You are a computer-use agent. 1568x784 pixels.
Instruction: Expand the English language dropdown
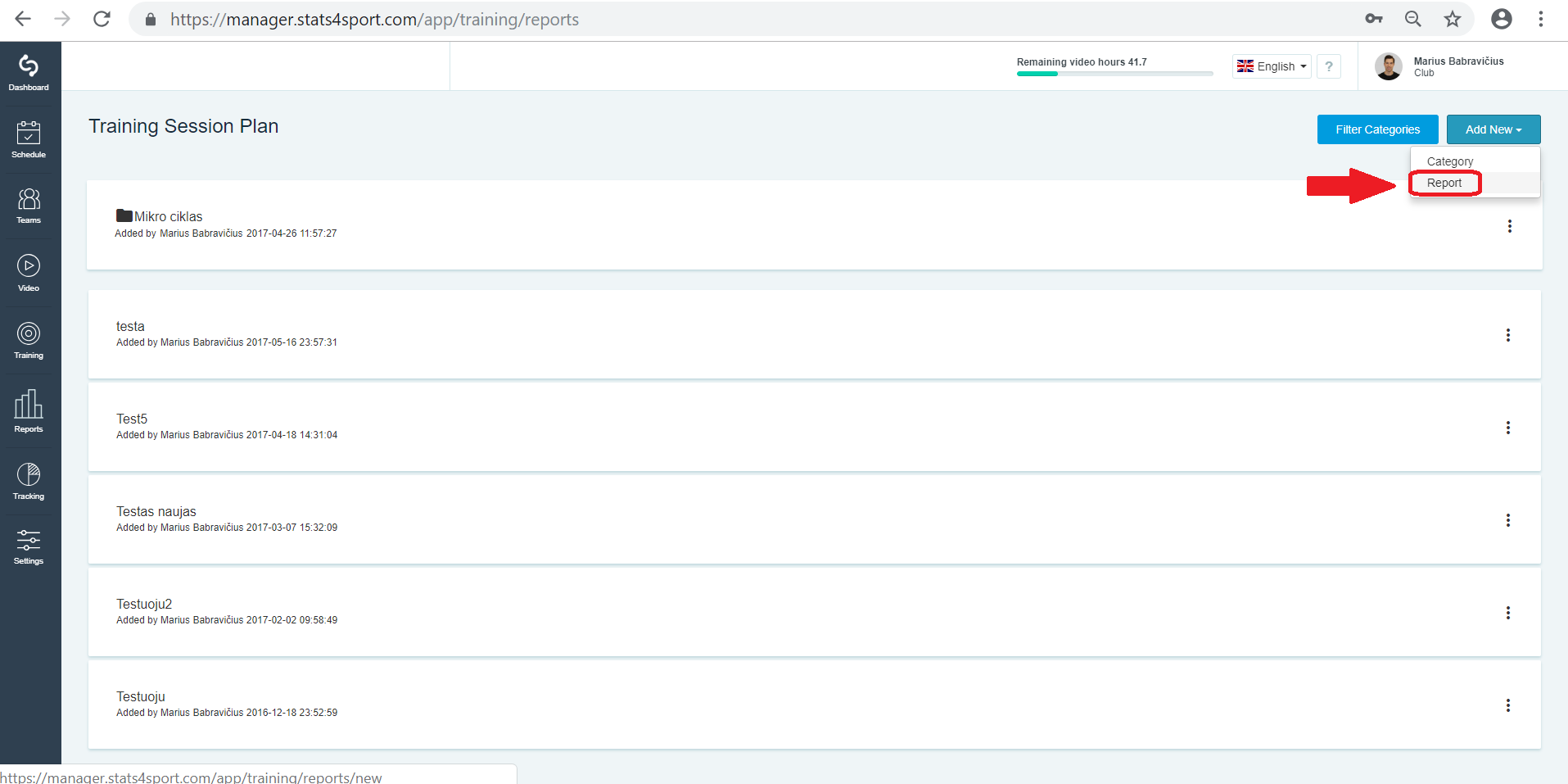point(1272,66)
